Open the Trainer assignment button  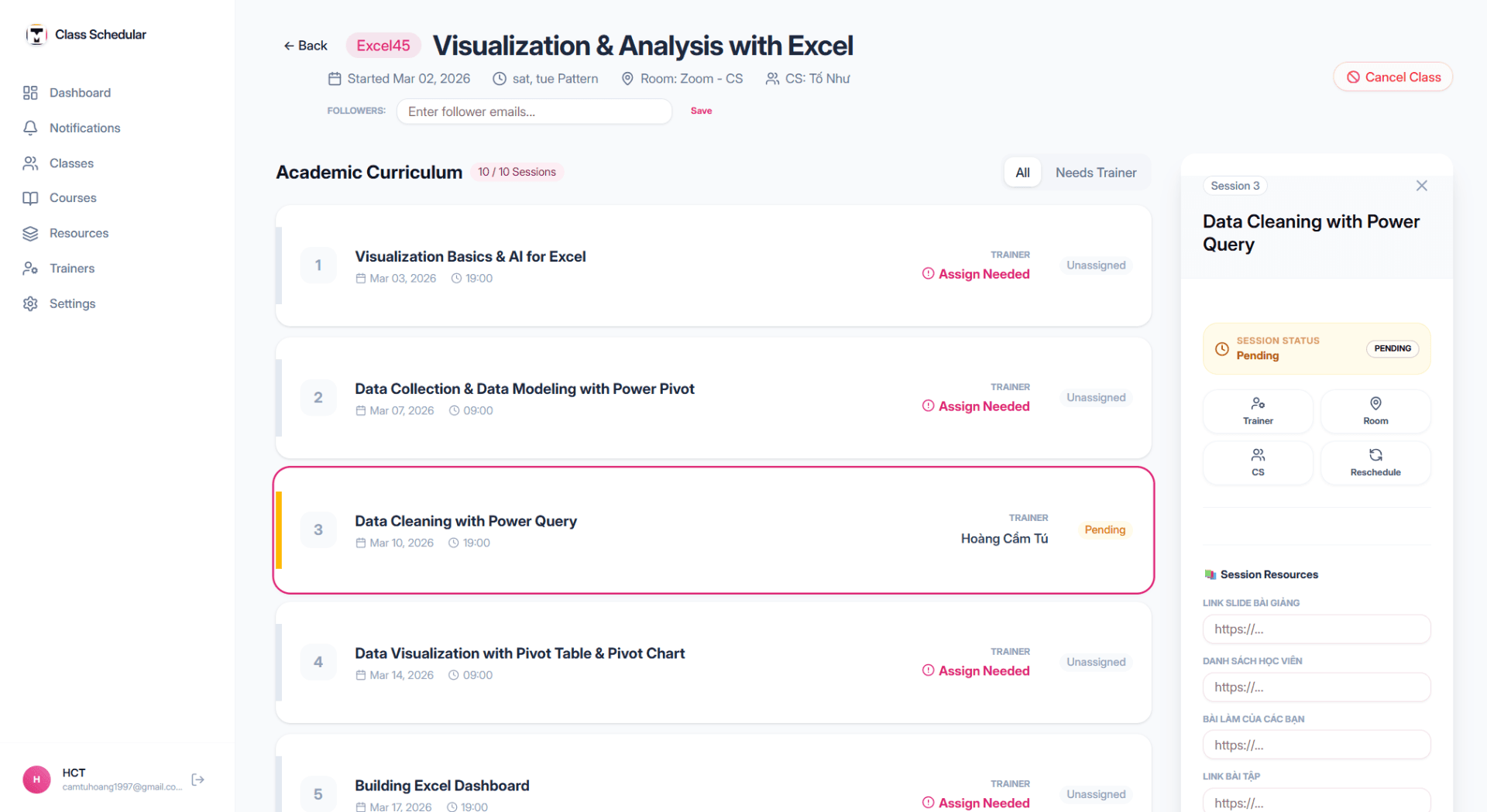click(x=1258, y=411)
